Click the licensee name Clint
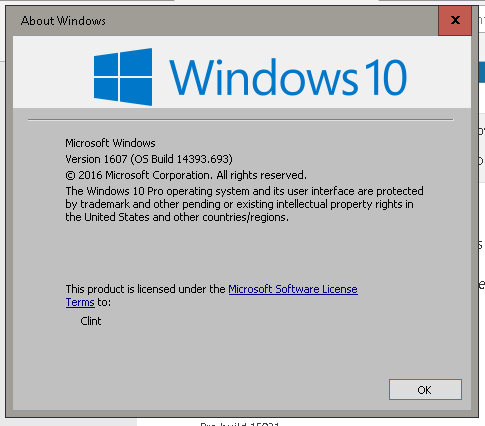 pos(91,321)
